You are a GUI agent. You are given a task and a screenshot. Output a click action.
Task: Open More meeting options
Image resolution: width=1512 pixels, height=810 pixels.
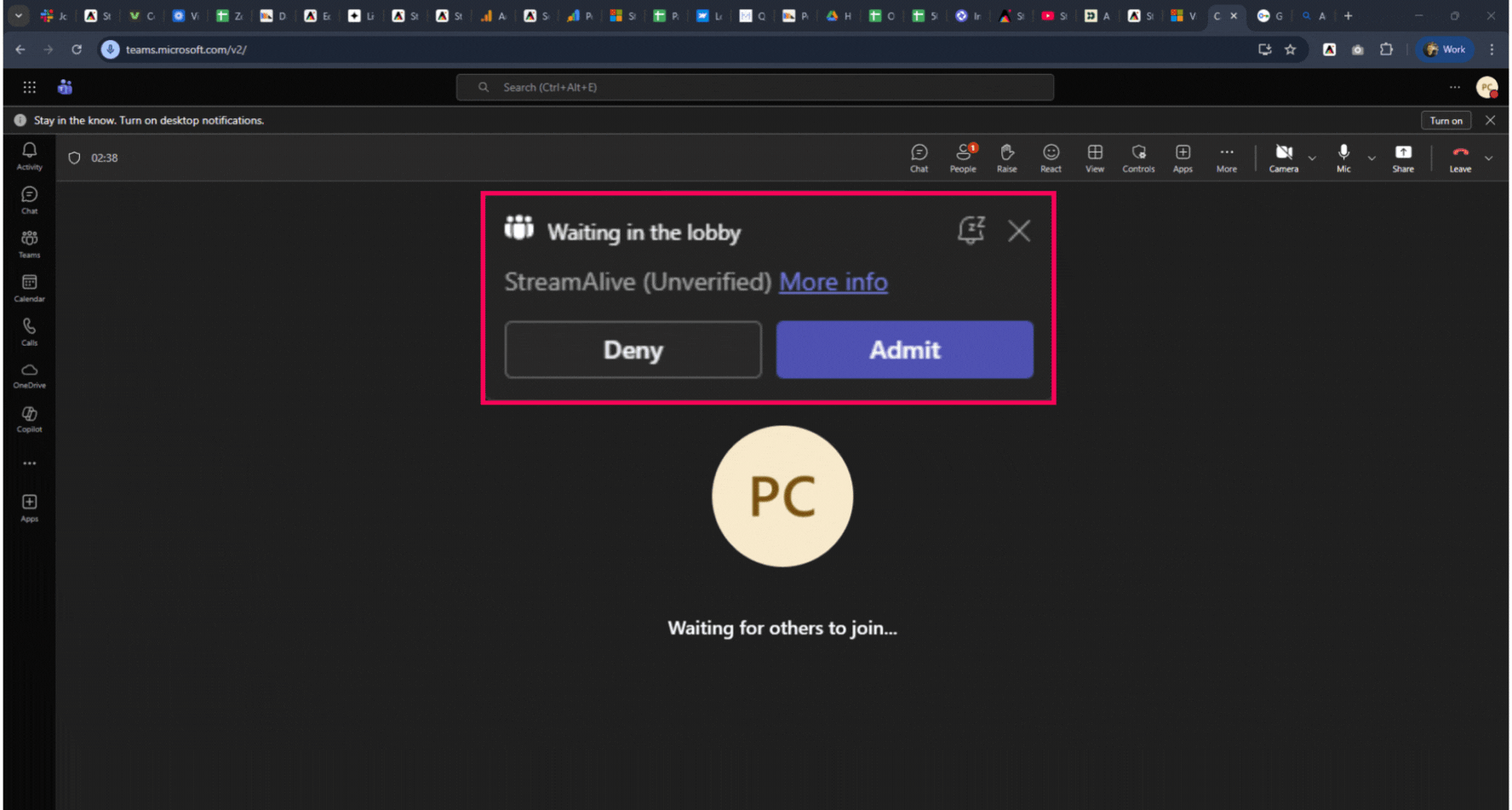(x=1226, y=158)
